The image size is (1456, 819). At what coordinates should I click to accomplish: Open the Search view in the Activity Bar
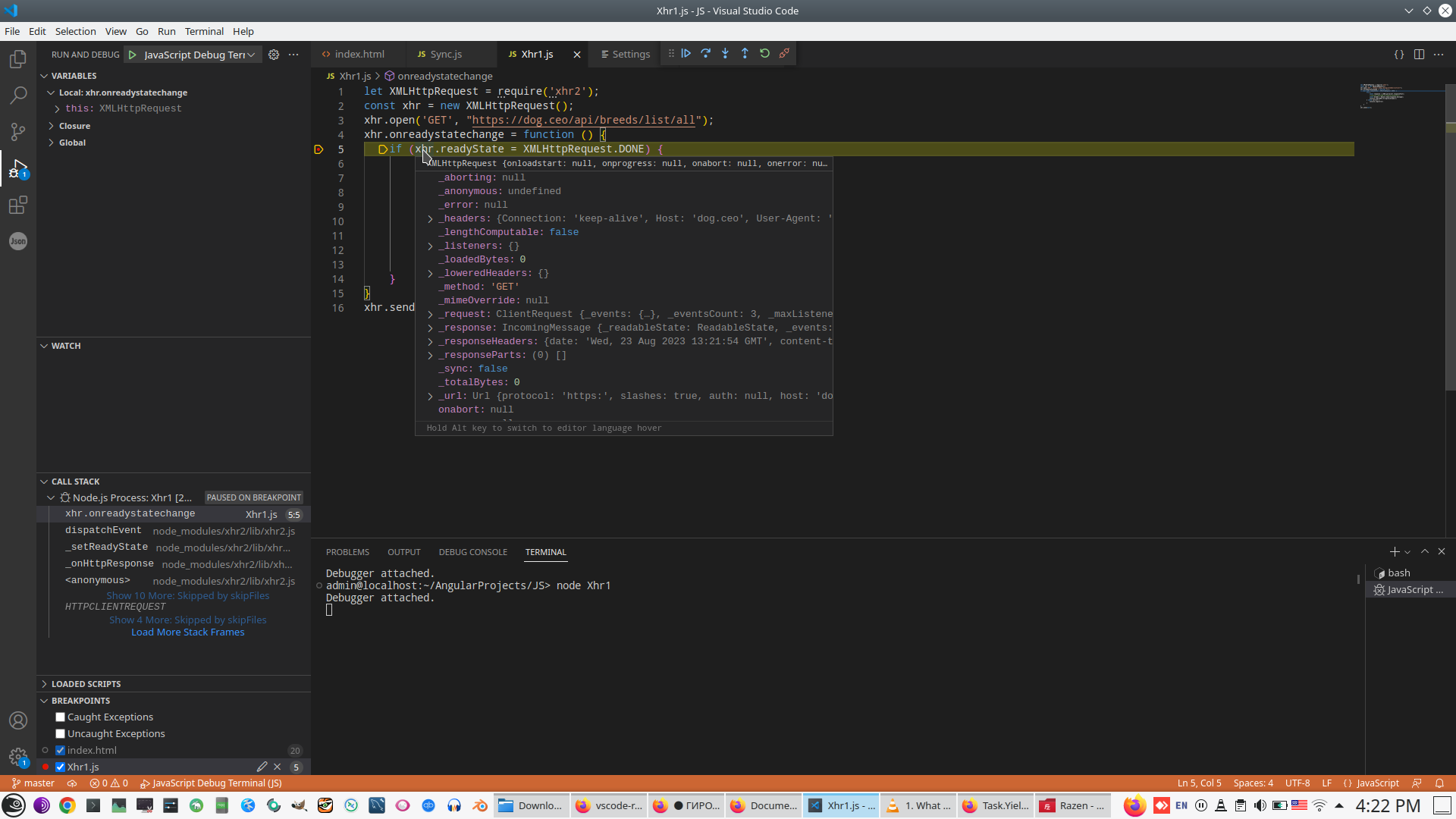(x=18, y=95)
